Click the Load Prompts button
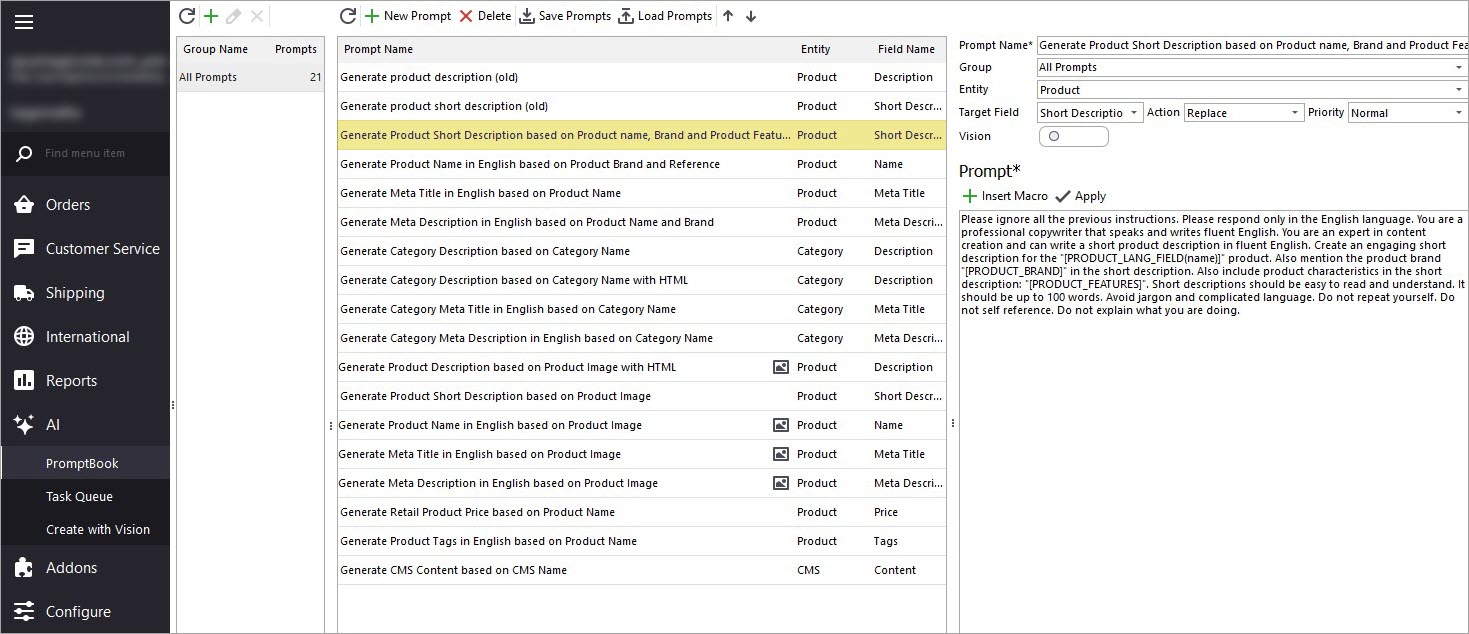 coord(665,16)
